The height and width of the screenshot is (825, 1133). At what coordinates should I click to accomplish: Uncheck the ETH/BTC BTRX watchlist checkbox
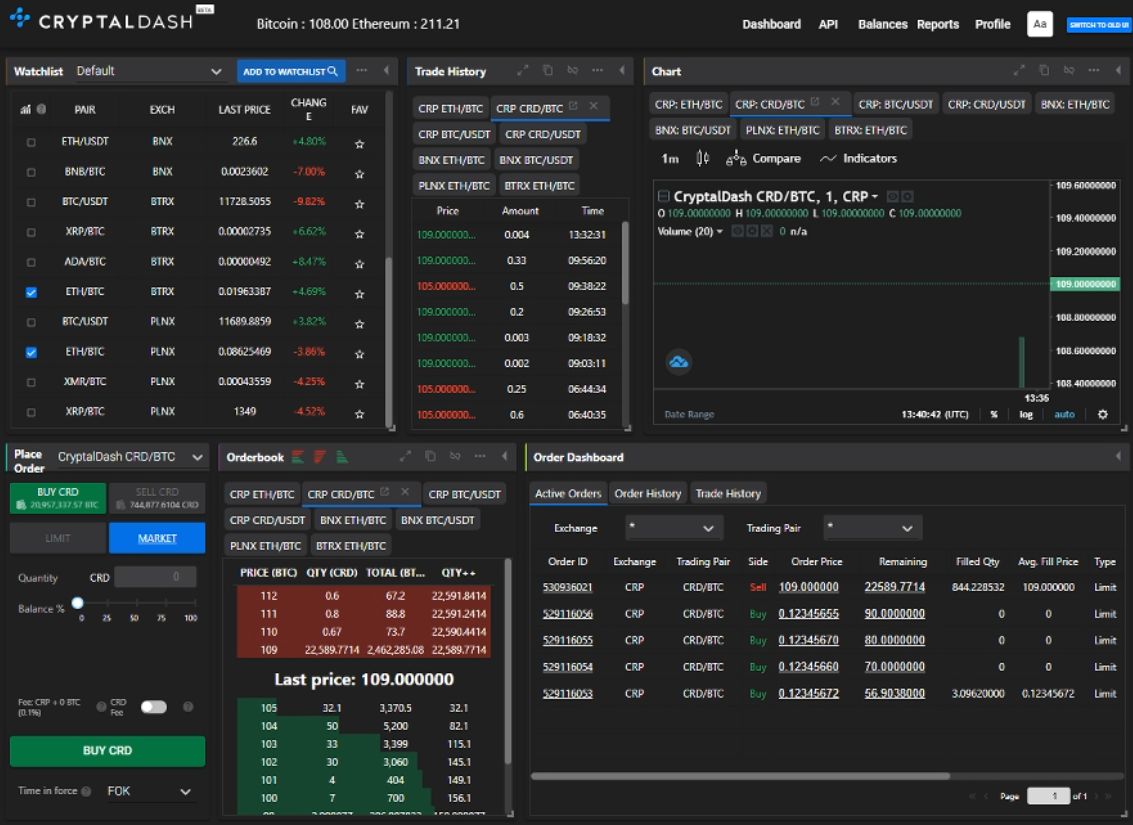[31, 292]
